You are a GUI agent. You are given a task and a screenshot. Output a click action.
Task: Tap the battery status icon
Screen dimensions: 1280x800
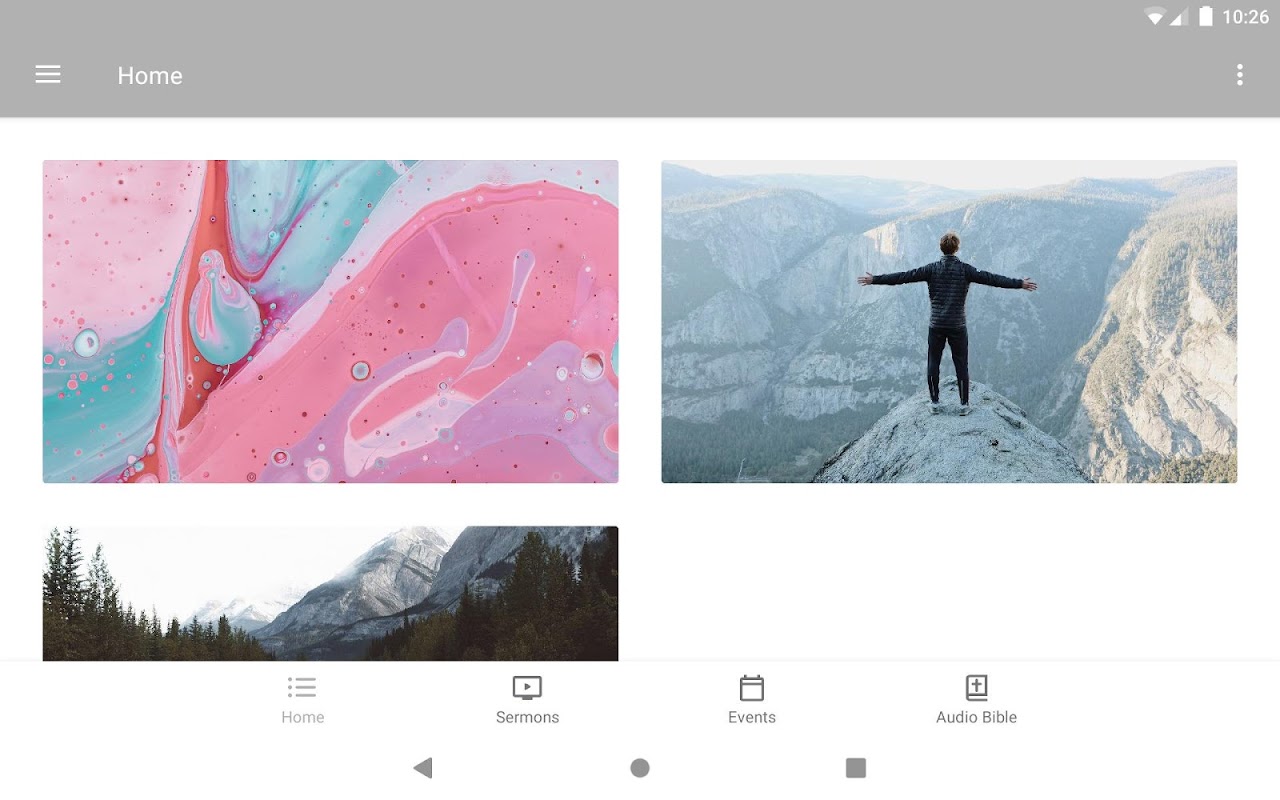tap(1206, 17)
